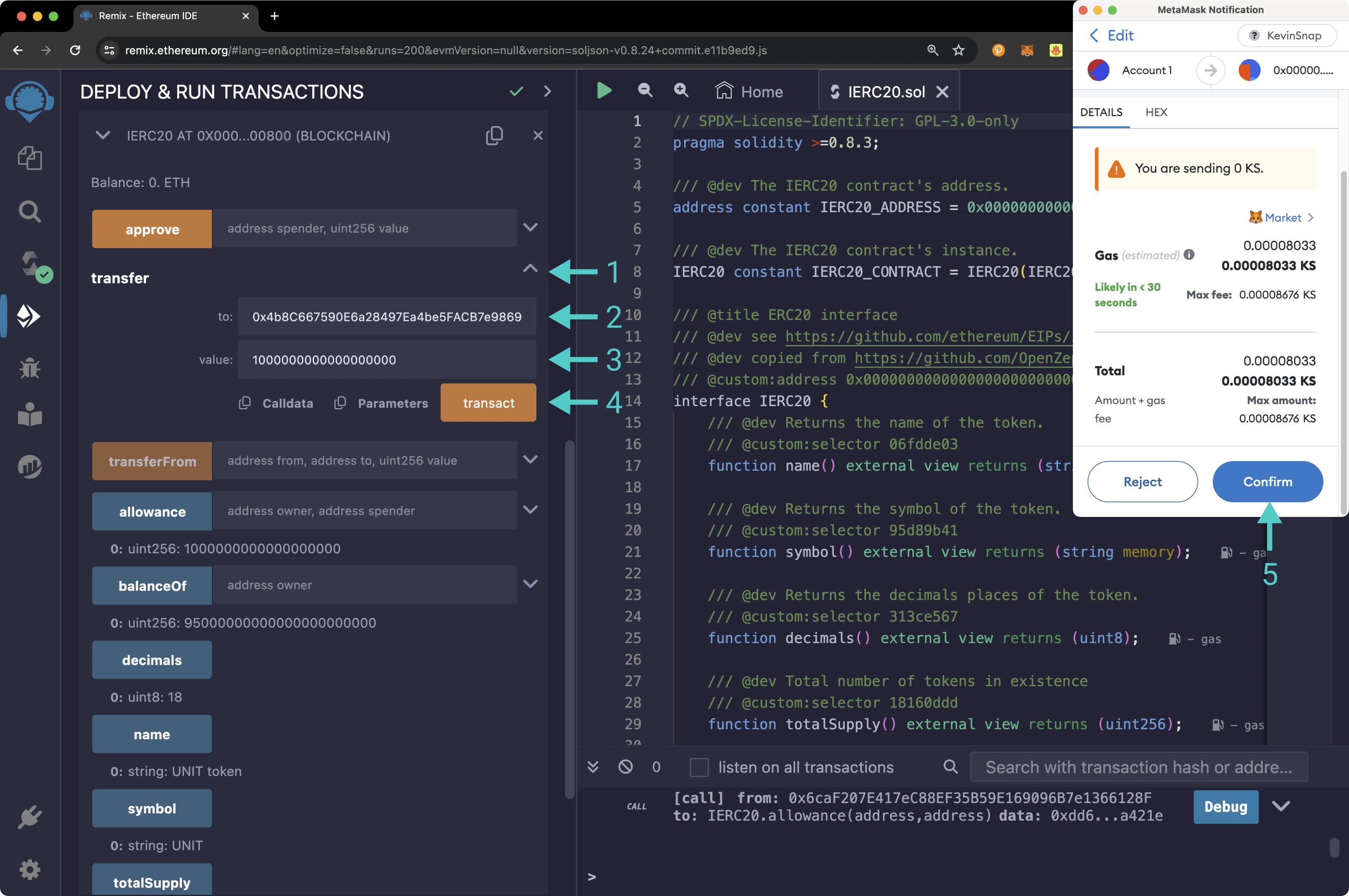Open the LearnEth reader sidebar icon
This screenshot has height=896, width=1349.
(x=30, y=415)
